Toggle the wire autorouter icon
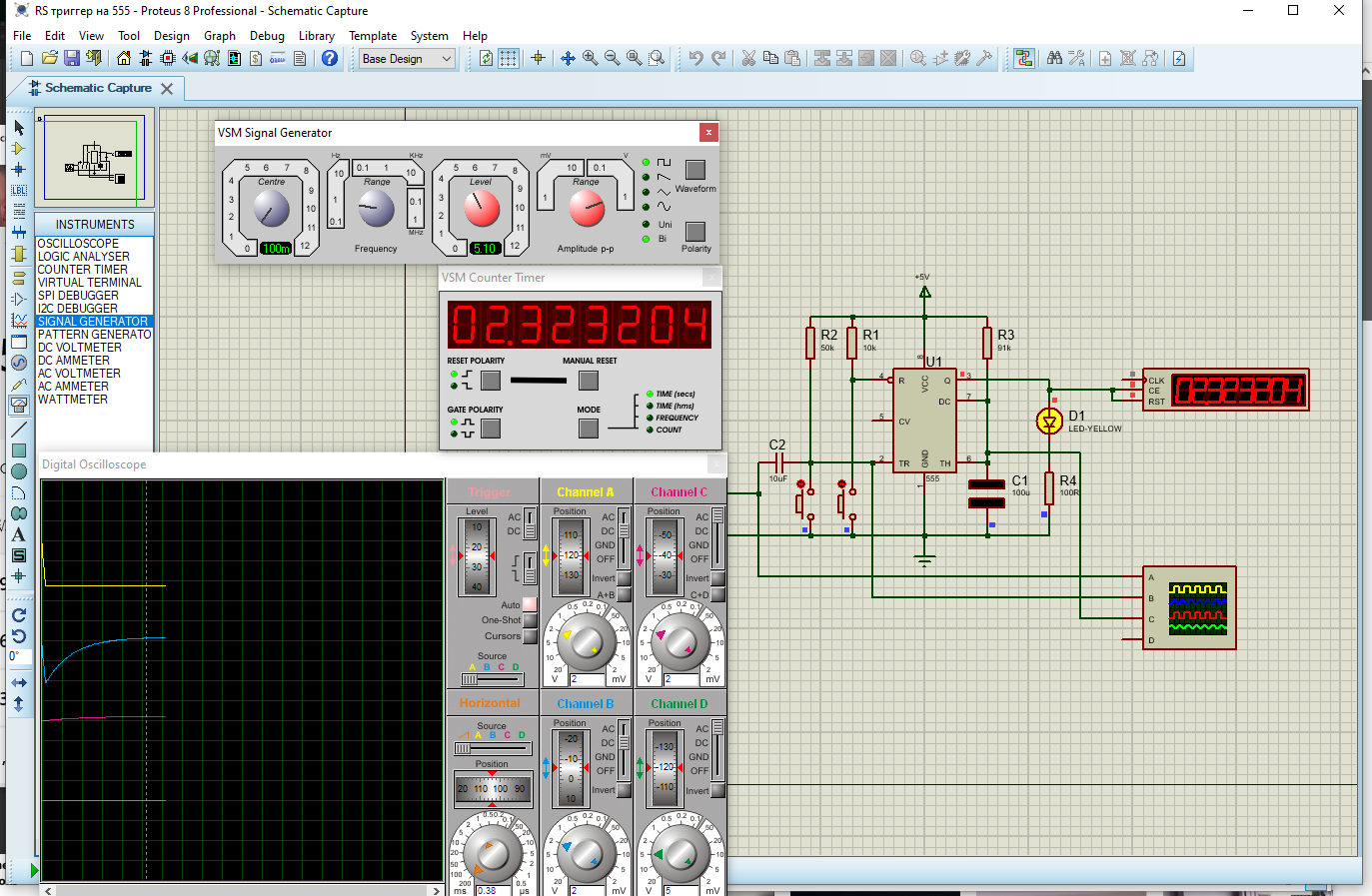 (x=1024, y=59)
